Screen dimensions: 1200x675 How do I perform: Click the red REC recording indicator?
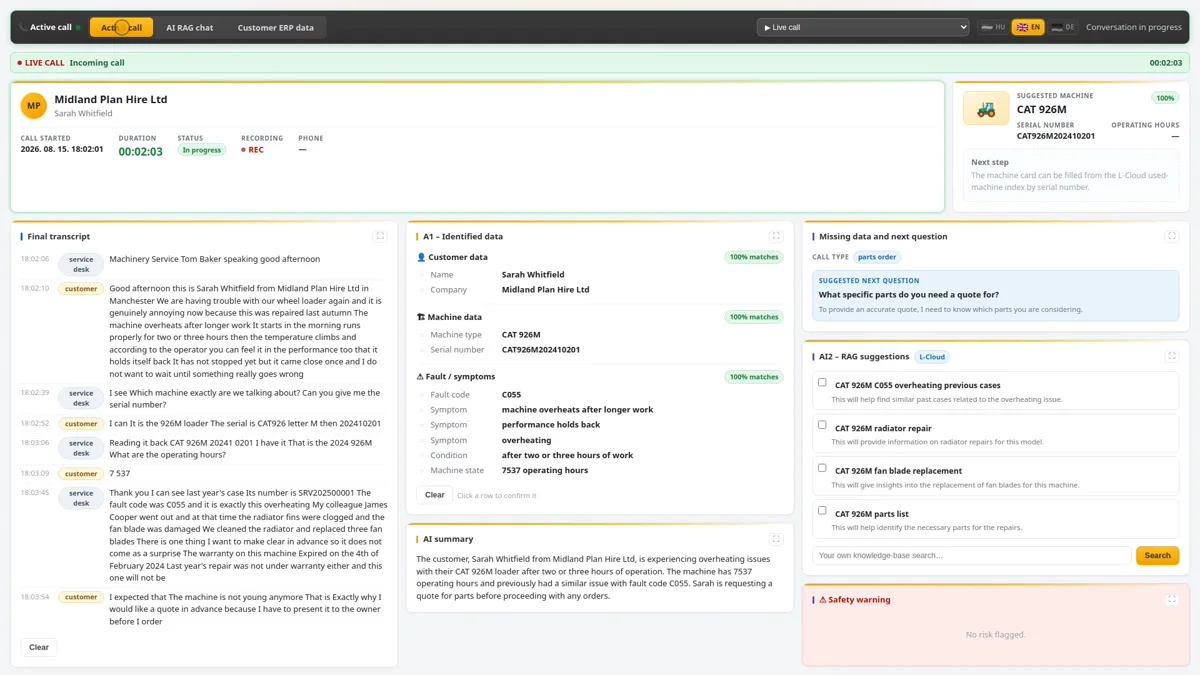click(253, 150)
